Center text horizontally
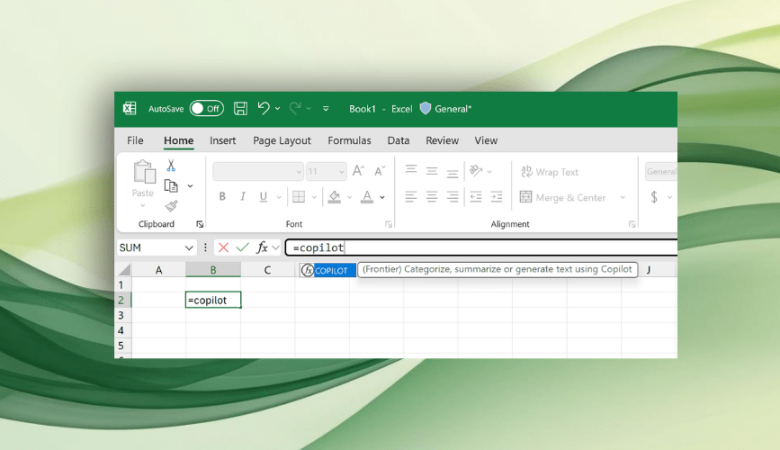 tap(431, 197)
